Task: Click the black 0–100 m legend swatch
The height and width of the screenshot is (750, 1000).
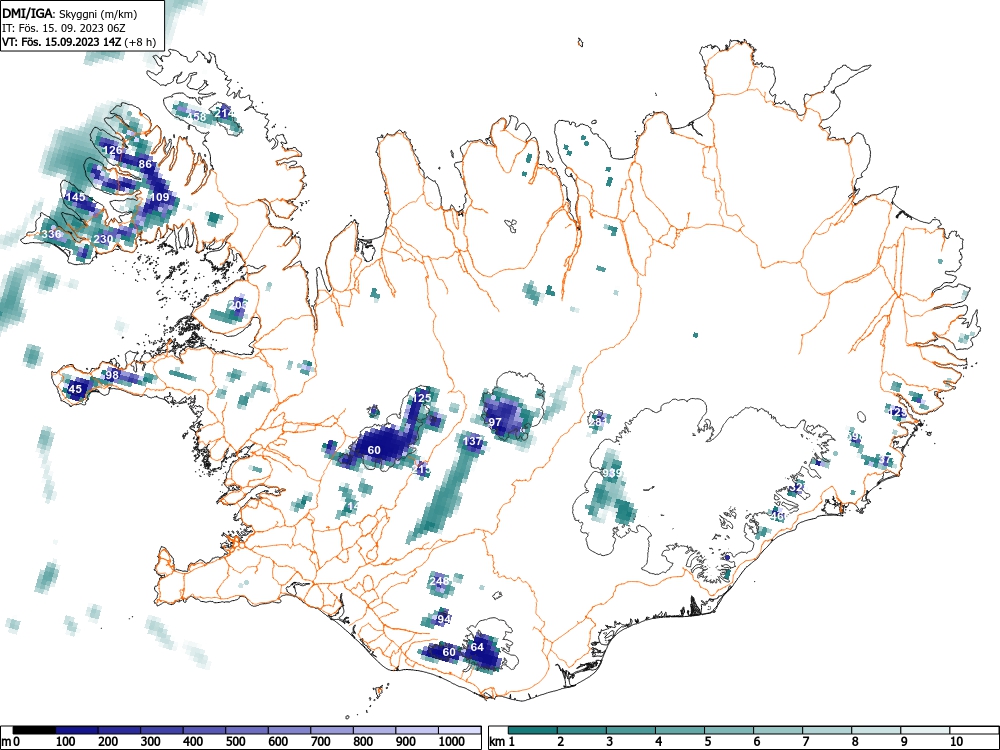Action: tap(34, 730)
